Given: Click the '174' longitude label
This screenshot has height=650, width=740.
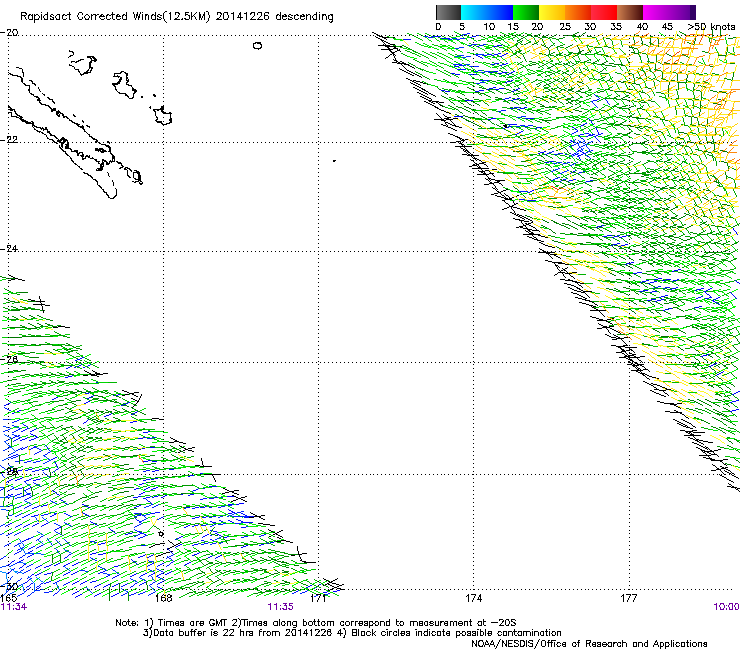Looking at the screenshot, I should pos(473,598).
